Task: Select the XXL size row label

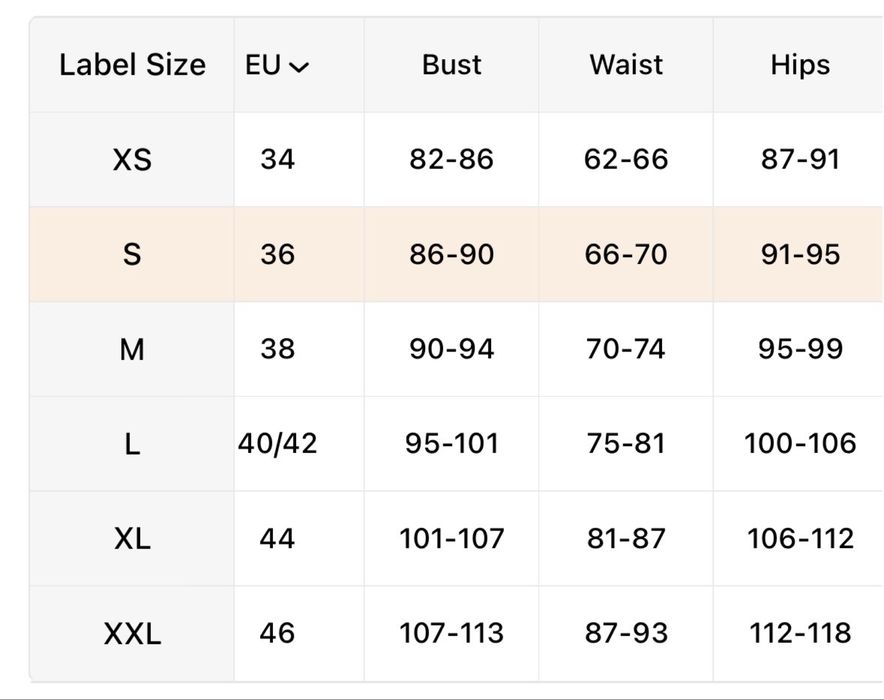Action: coord(132,634)
